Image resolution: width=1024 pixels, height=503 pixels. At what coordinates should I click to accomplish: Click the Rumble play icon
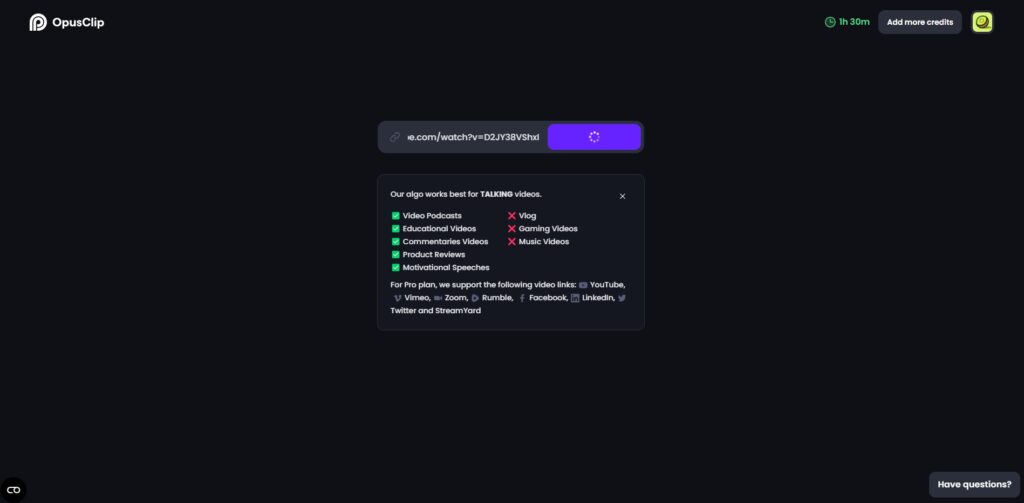click(x=475, y=298)
